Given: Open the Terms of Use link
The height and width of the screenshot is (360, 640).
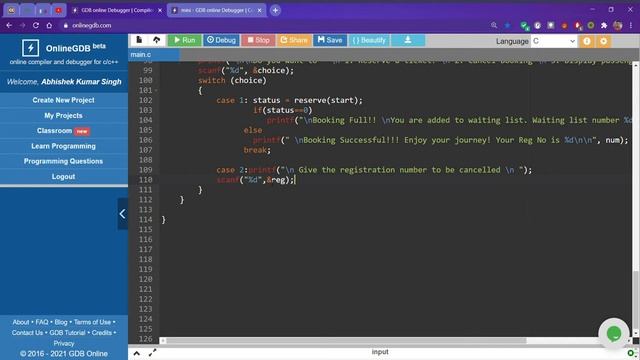Looking at the screenshot, I should 92,322.
